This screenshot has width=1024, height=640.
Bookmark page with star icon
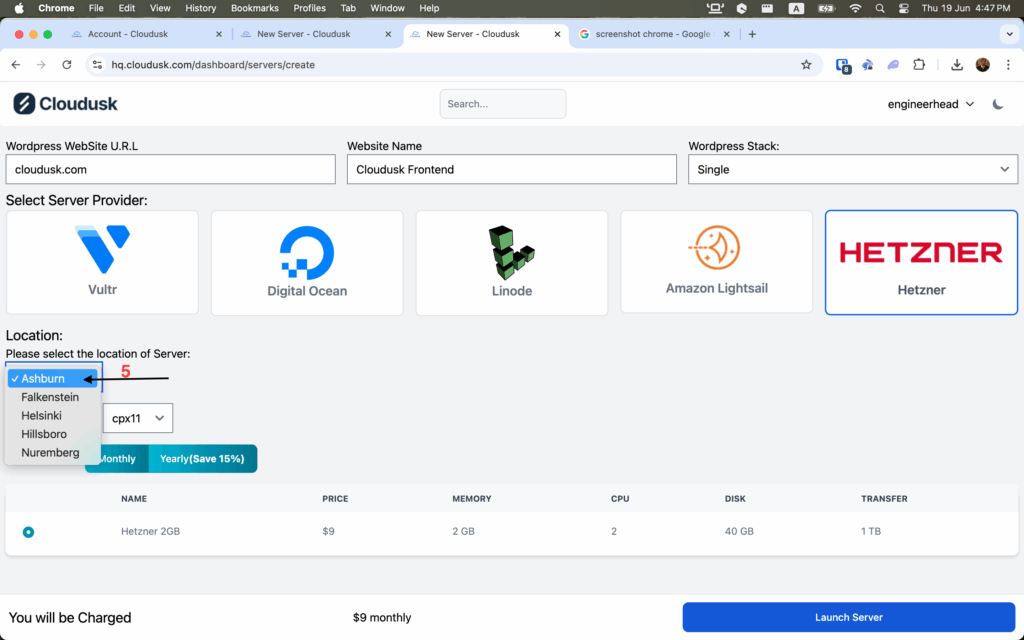pyautogui.click(x=806, y=65)
